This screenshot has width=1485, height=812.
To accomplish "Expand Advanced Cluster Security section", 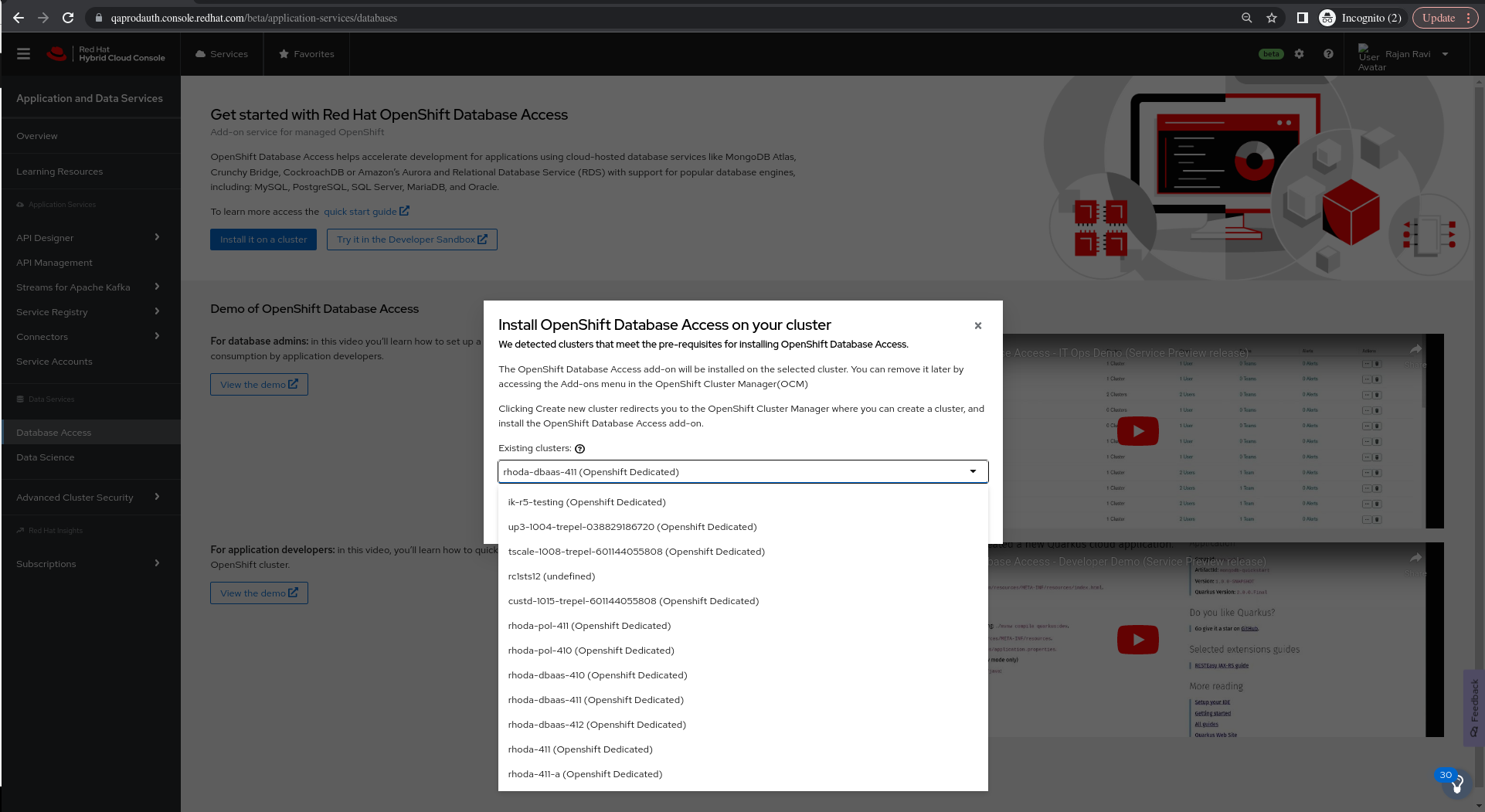I will coord(91,498).
